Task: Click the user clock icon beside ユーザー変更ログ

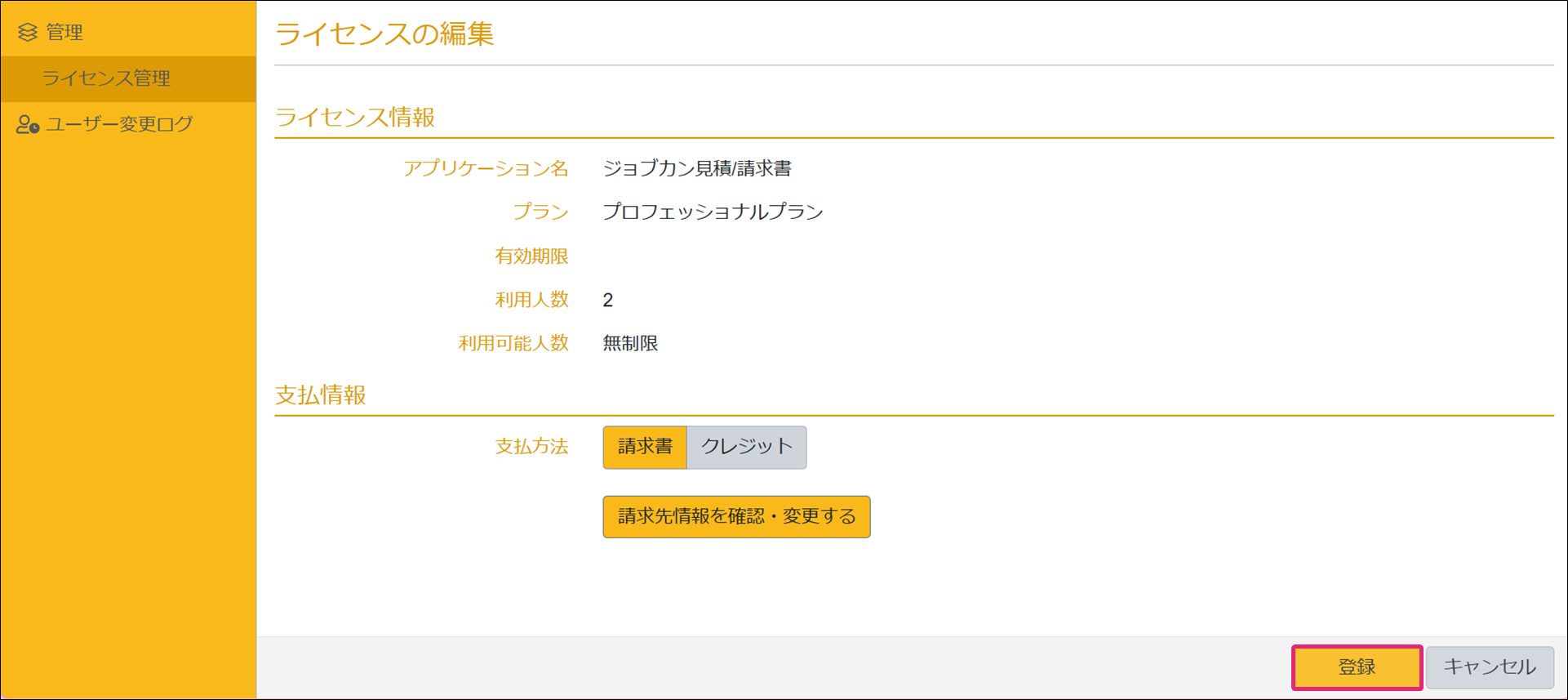Action: point(28,124)
